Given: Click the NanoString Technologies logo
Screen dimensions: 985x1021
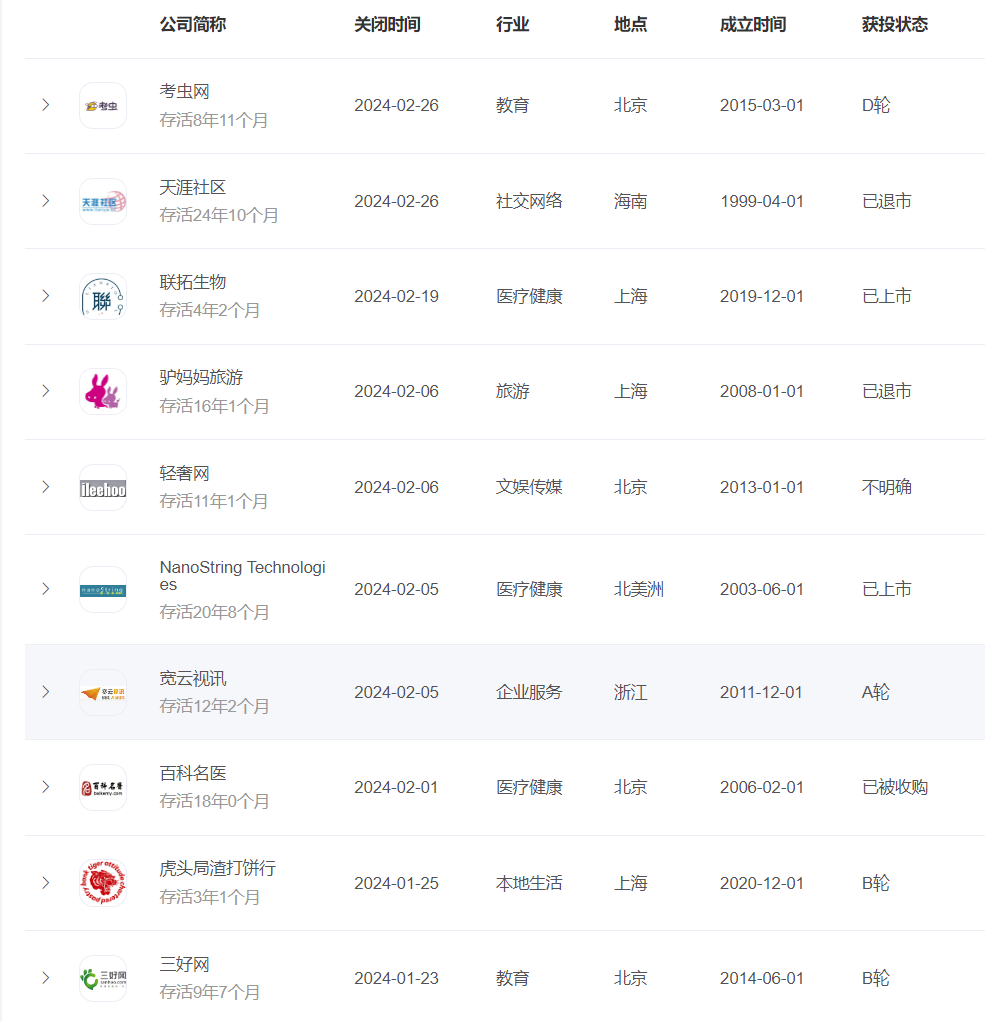Looking at the screenshot, I should 103,589.
